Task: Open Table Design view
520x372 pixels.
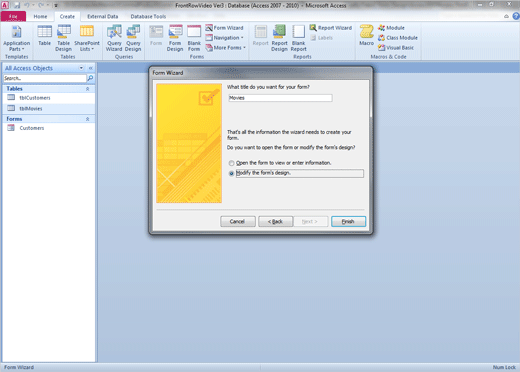Action: (63, 38)
